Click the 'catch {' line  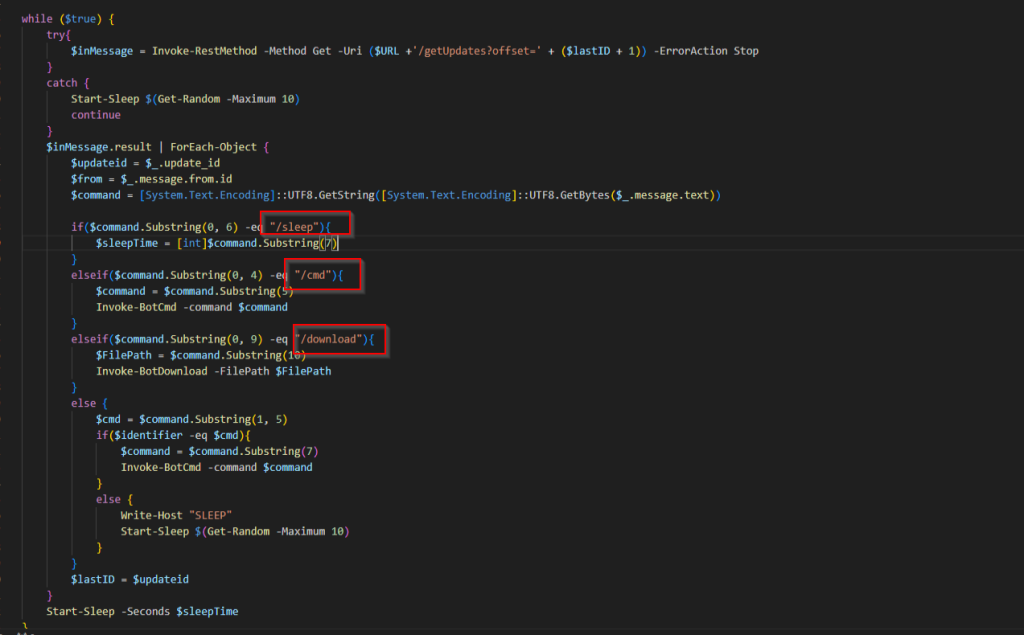click(68, 83)
